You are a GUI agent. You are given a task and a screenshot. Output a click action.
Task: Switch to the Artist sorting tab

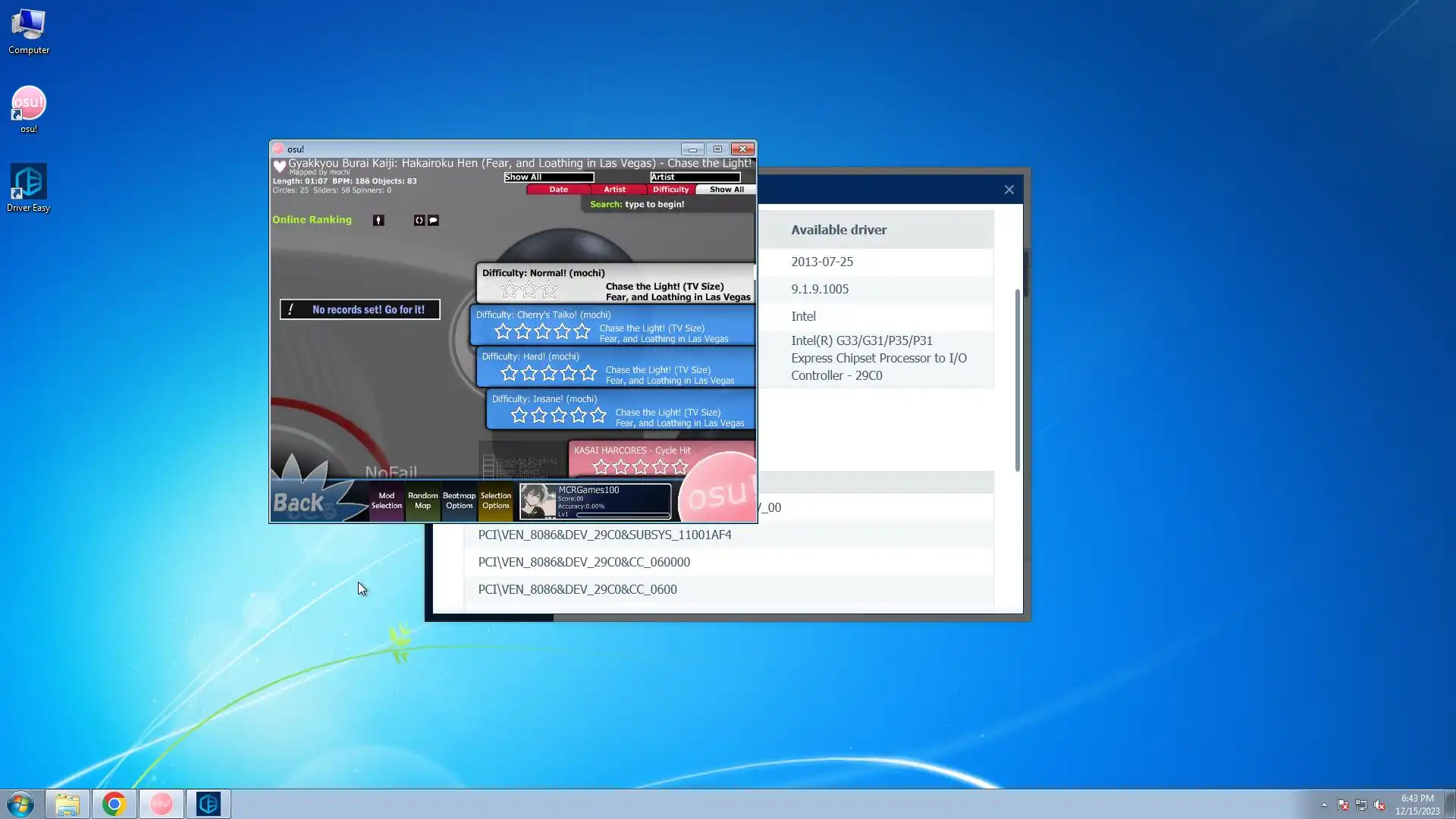click(x=614, y=190)
